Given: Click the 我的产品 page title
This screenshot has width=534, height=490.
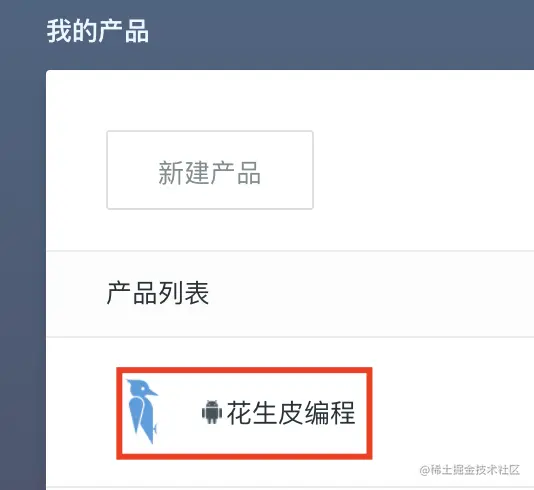Looking at the screenshot, I should tap(98, 31).
